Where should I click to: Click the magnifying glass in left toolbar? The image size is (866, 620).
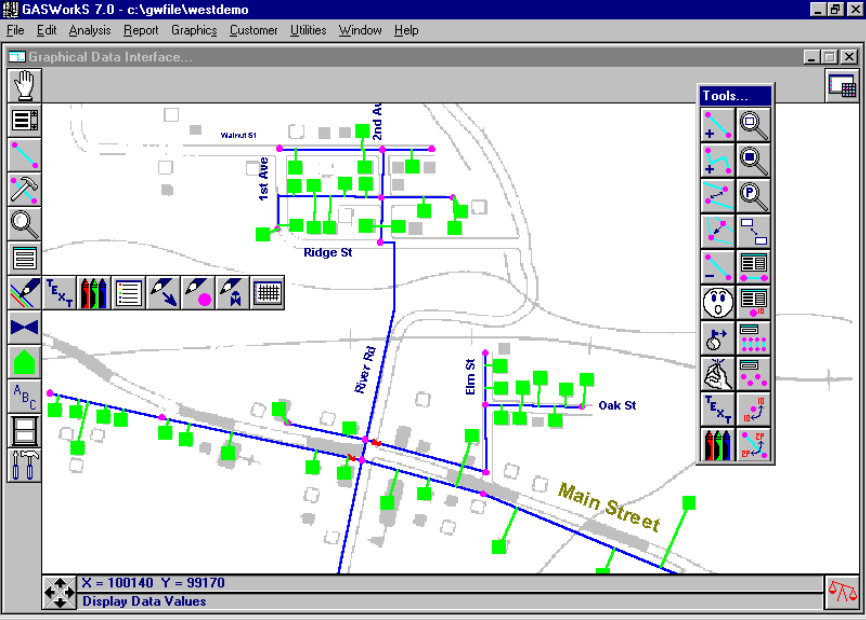24,223
